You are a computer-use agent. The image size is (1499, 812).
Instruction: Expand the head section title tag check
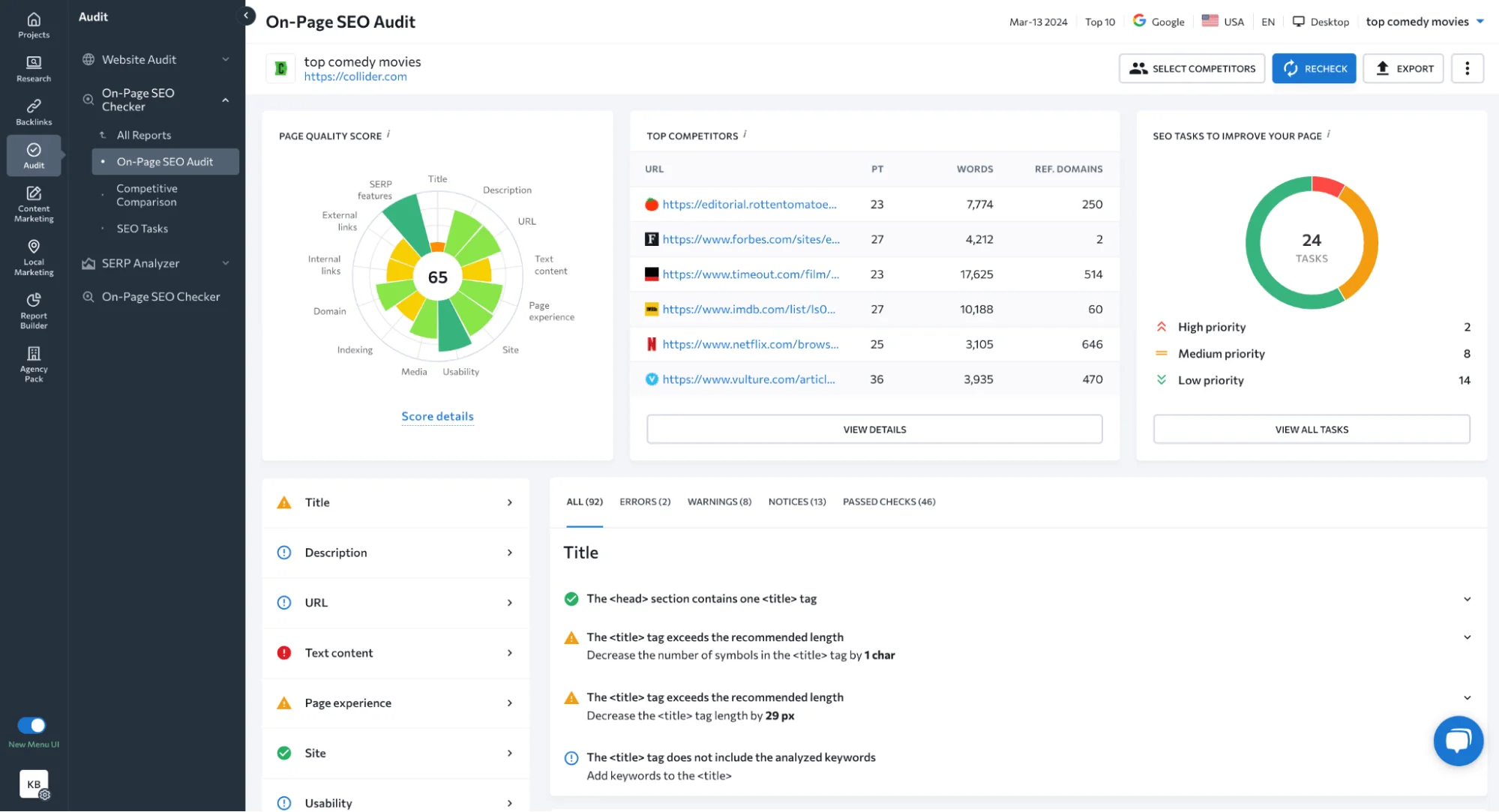(x=1467, y=599)
